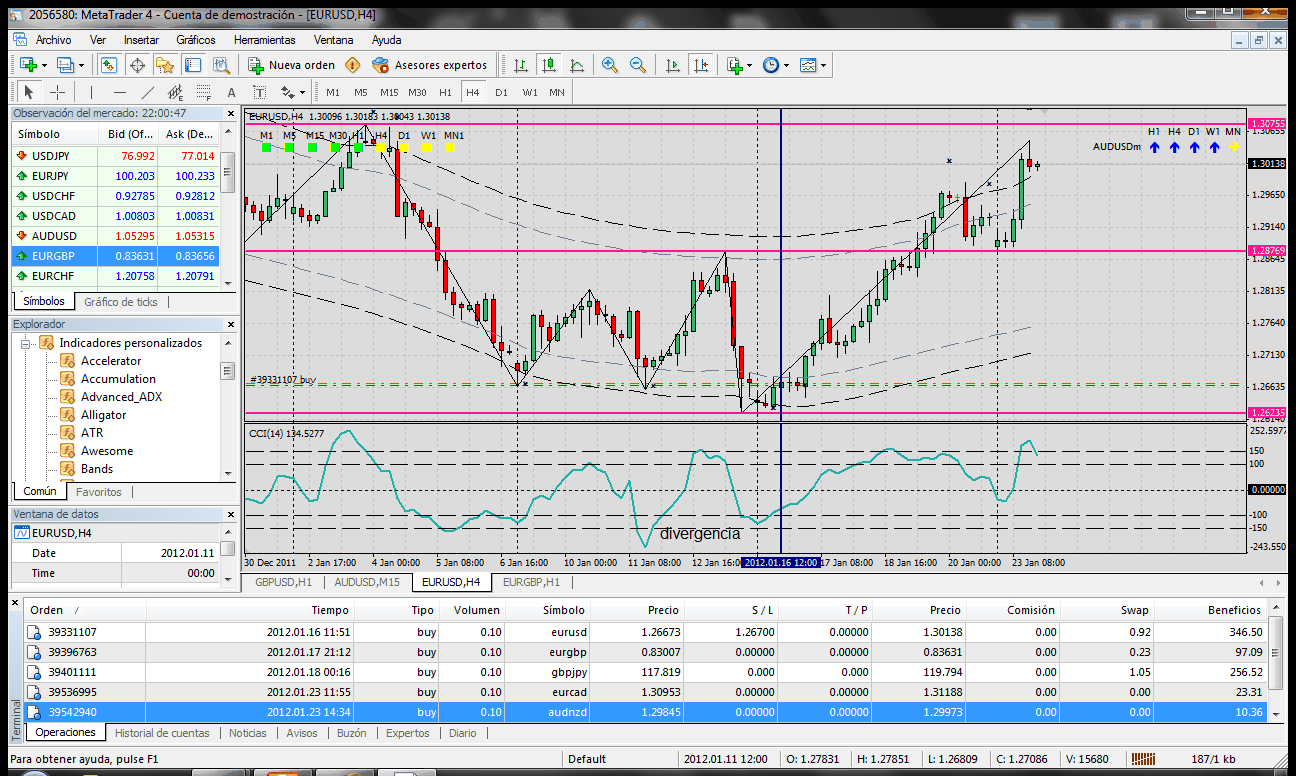1296x776 pixels.
Task: Toggle the Terminal window button
Action: [x=193, y=65]
